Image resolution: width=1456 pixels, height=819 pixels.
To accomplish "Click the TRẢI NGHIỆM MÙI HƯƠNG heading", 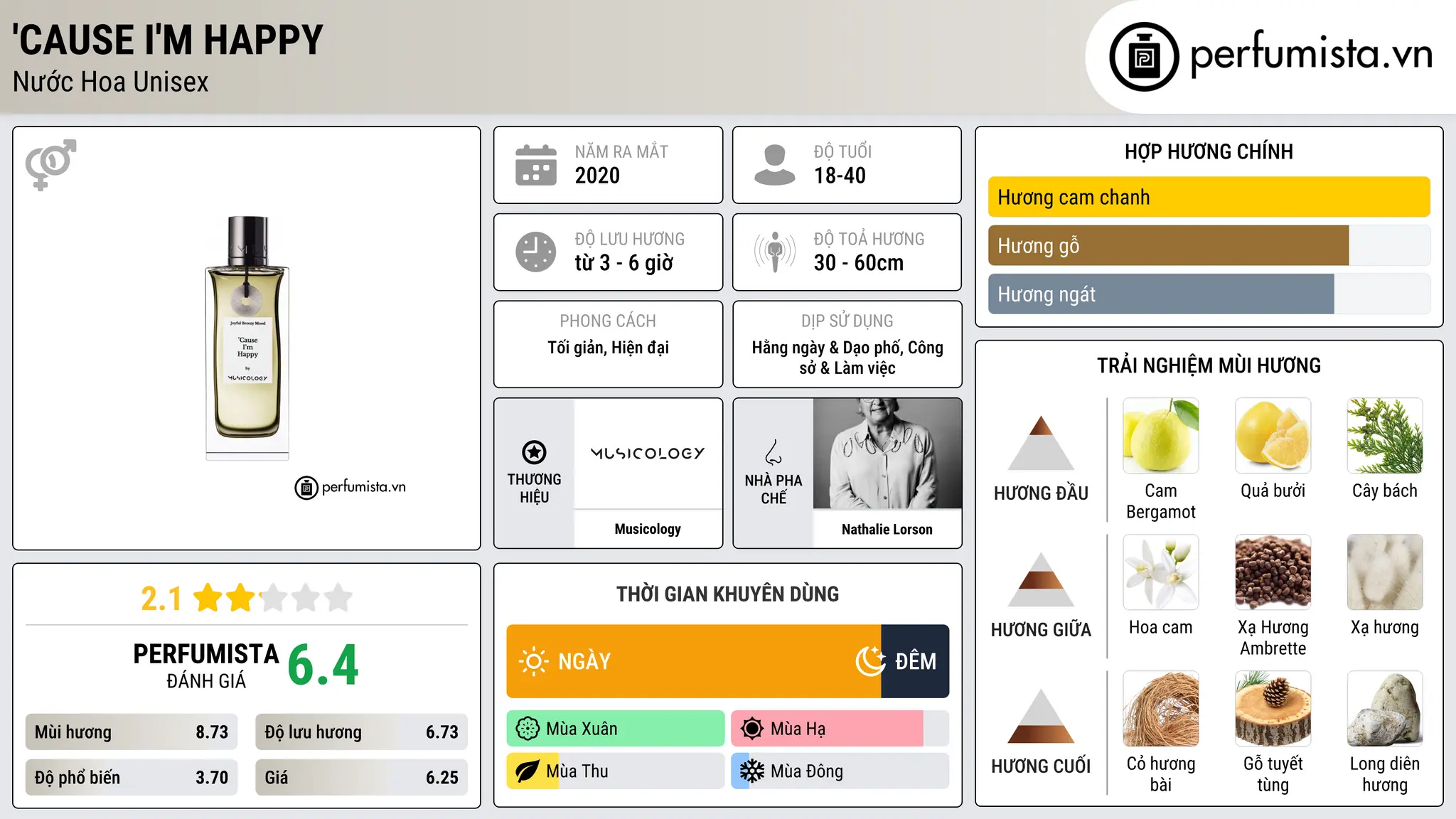I will click(x=1209, y=365).
